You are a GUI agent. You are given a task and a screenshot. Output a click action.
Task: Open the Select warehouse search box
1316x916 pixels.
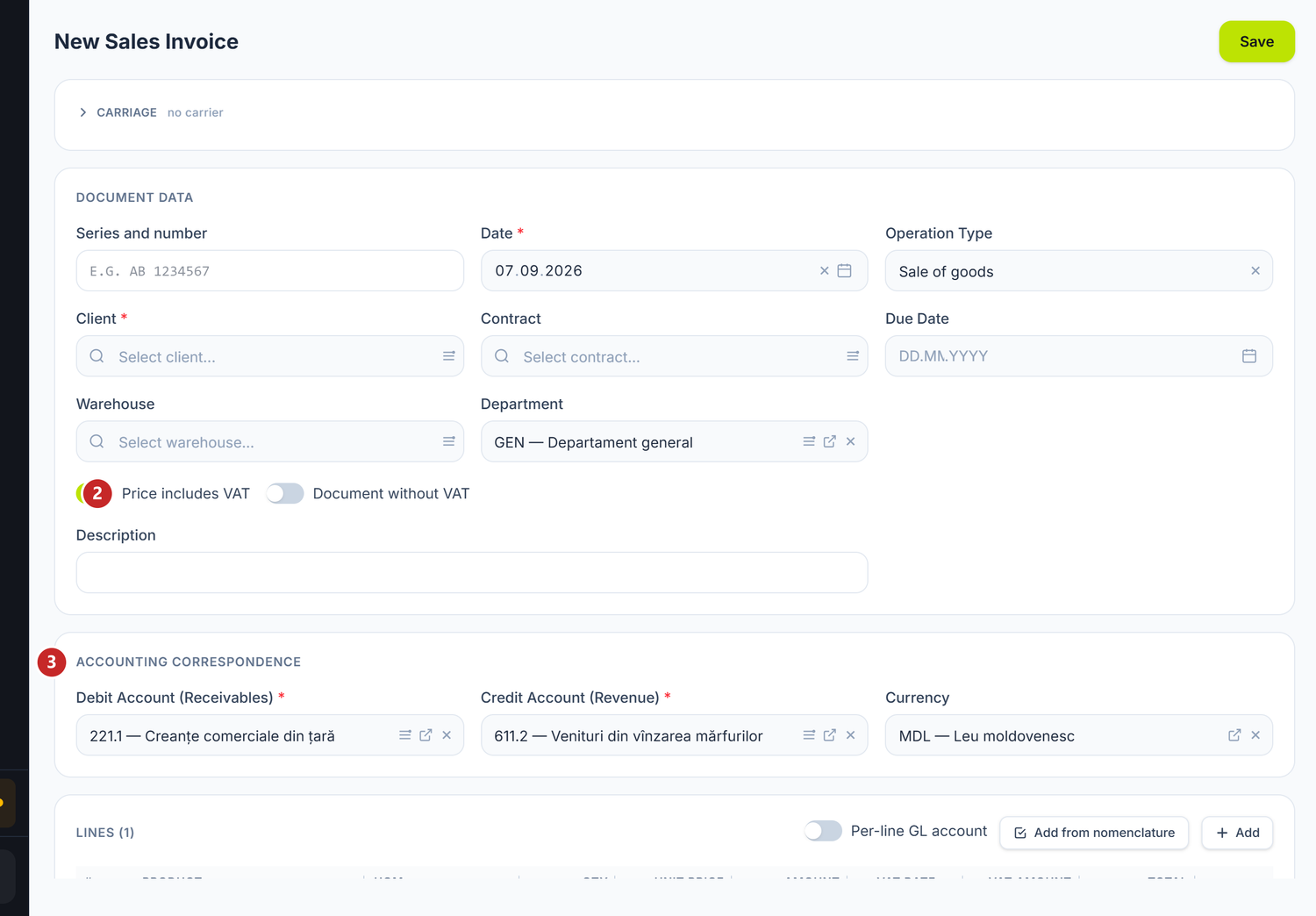(x=270, y=441)
